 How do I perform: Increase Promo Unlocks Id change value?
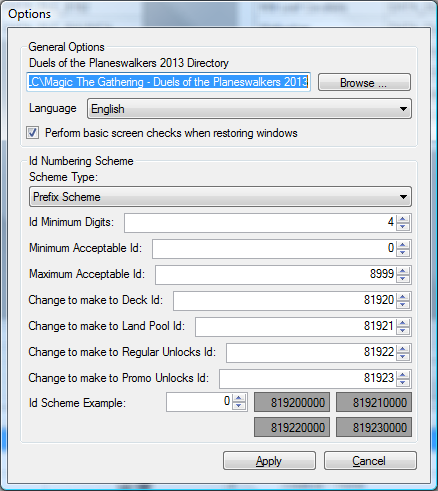pyautogui.click(x=403, y=375)
